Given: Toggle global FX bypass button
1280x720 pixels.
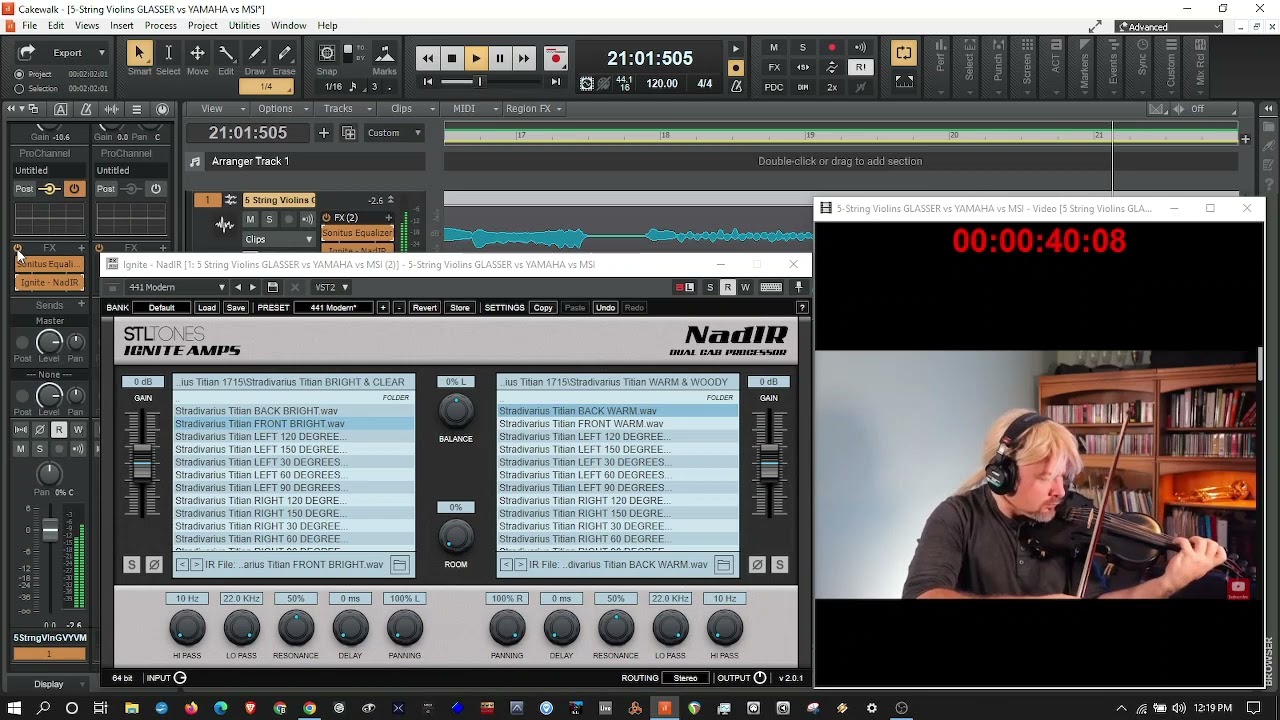Looking at the screenshot, I should pyautogui.click(x=773, y=67).
